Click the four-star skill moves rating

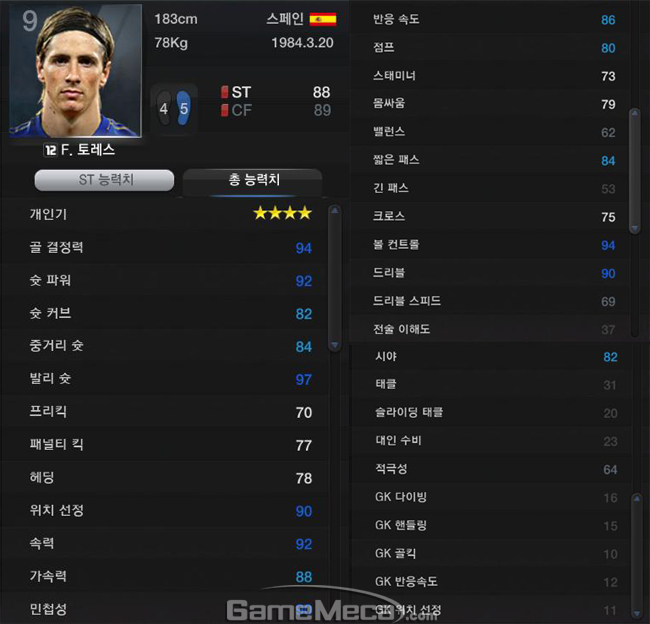[x=282, y=213]
